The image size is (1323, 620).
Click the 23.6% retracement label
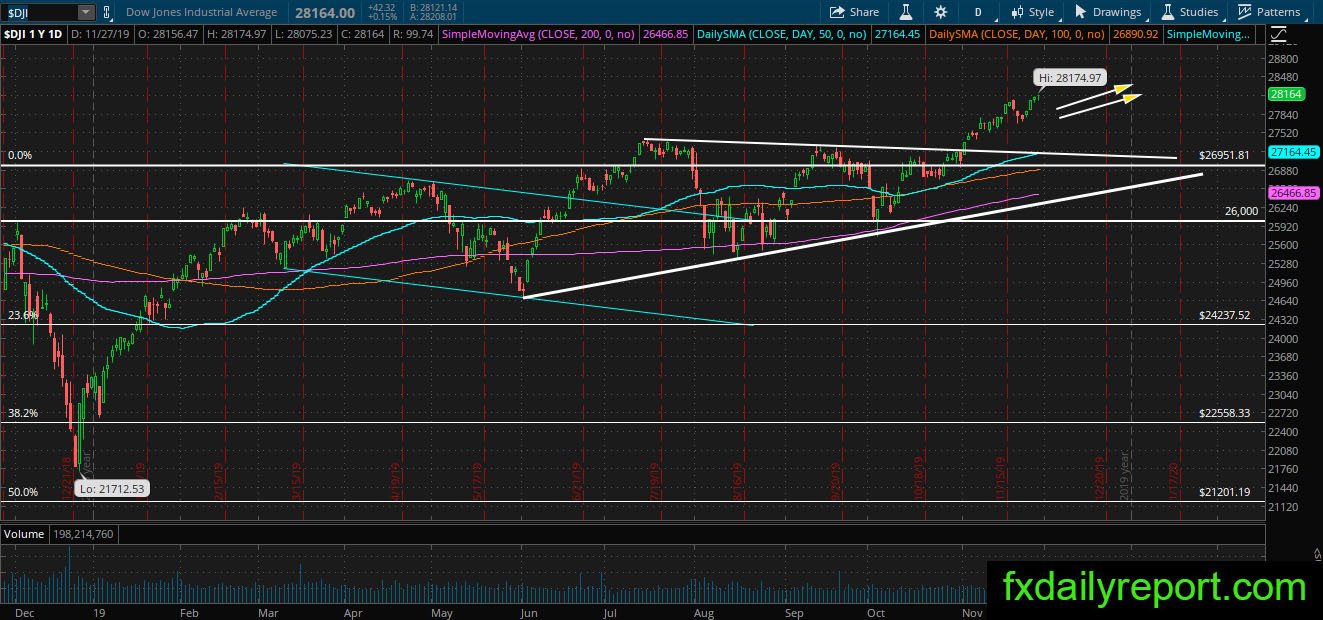pyautogui.click(x=23, y=315)
